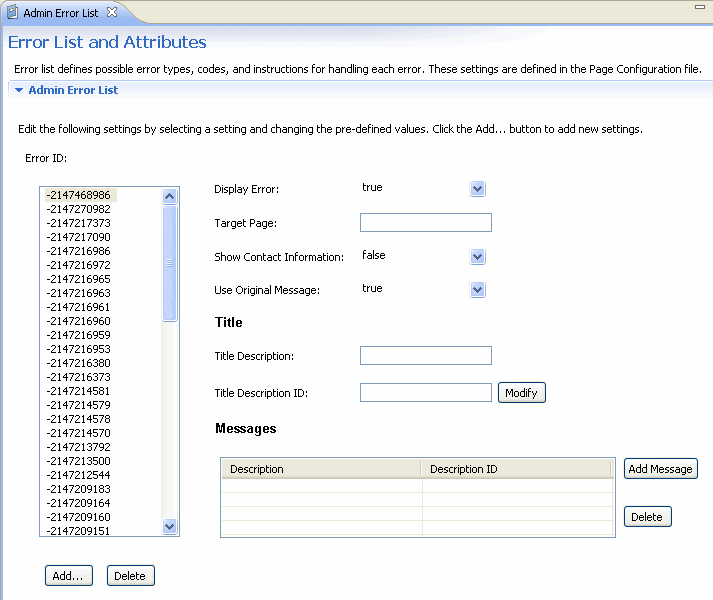This screenshot has height=600, width=713.
Task: Click Delete button beside the Messages table
Action: point(647,517)
